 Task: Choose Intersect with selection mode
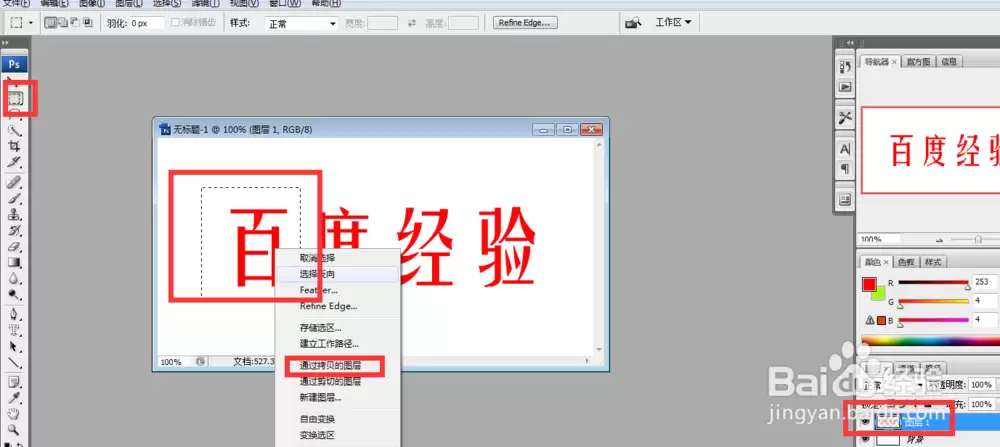(87, 23)
